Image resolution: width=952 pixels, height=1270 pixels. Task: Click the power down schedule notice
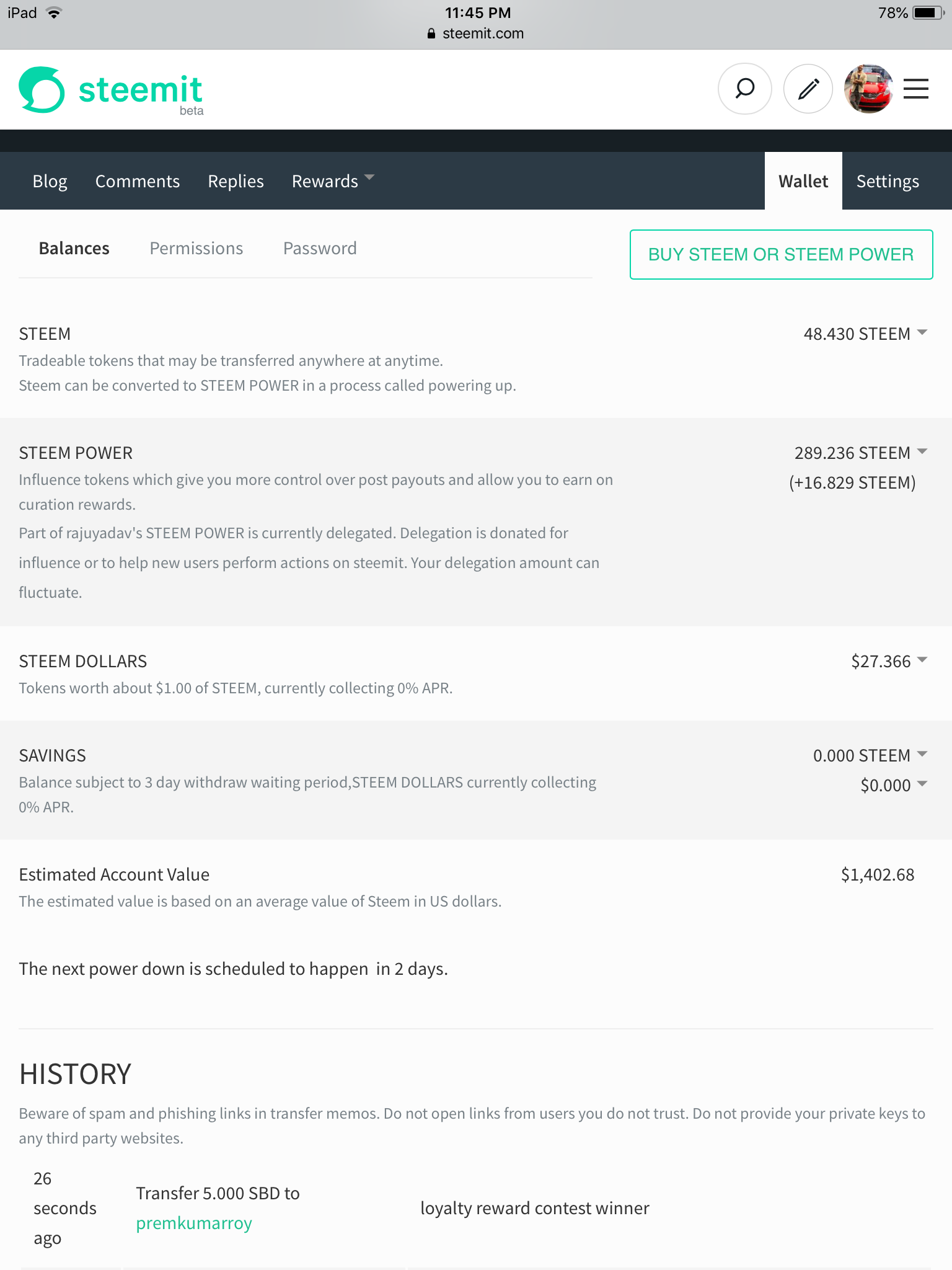pos(233,969)
